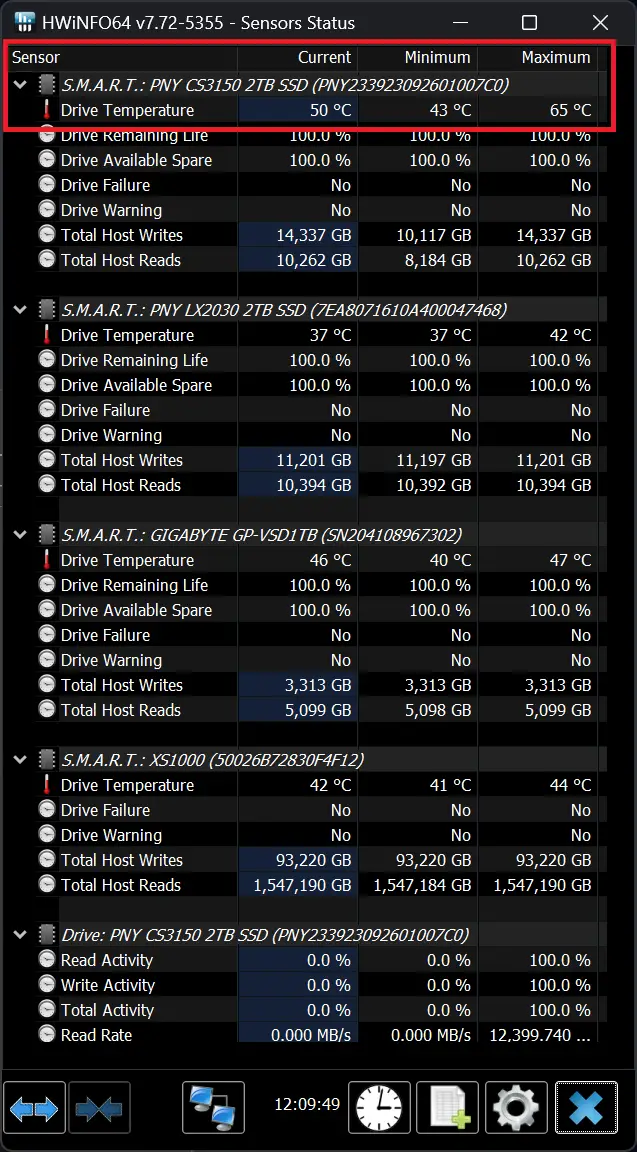Collapse the S.M.A.R.T. XS1000 group
The height and width of the screenshot is (1152, 637).
[x=21, y=759]
